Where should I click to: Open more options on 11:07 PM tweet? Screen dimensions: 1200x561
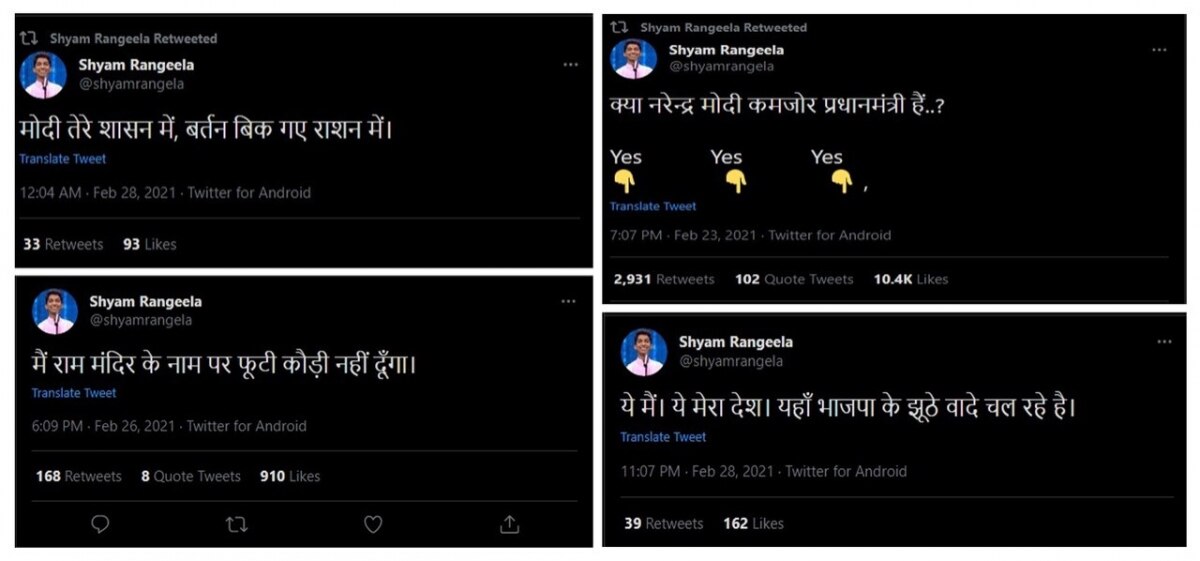(x=1164, y=342)
